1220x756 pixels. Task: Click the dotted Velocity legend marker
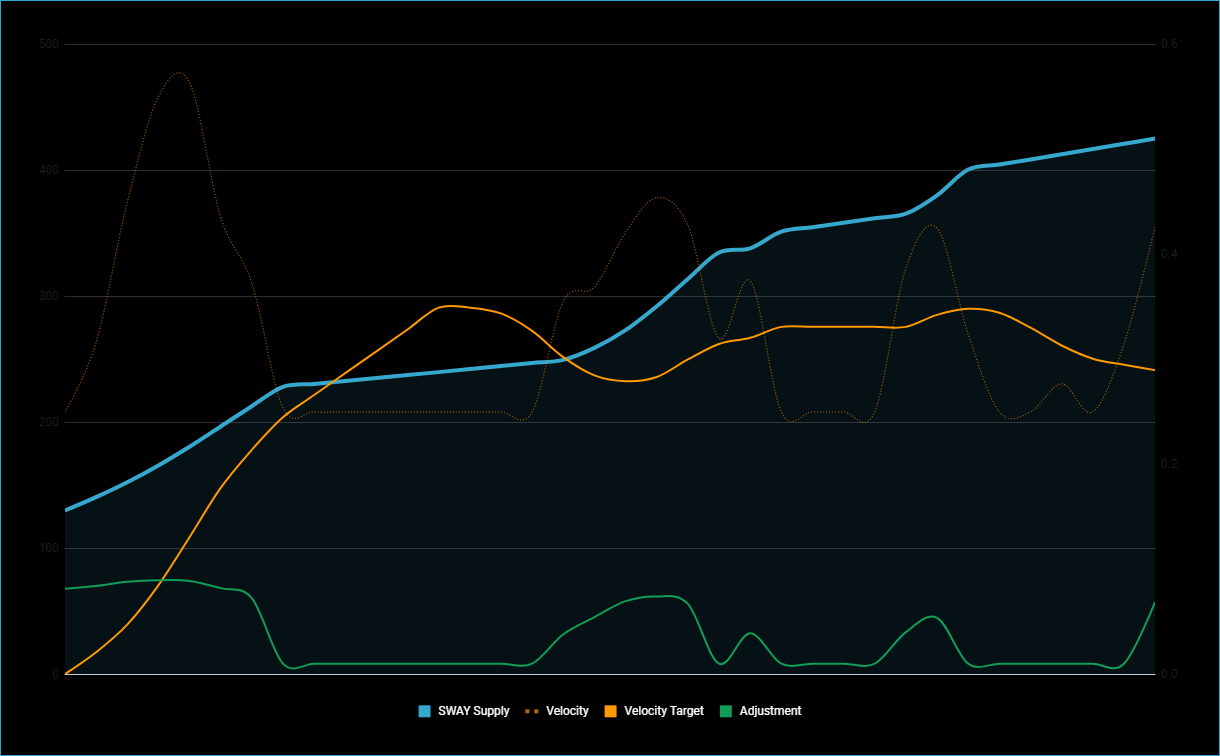click(531, 711)
